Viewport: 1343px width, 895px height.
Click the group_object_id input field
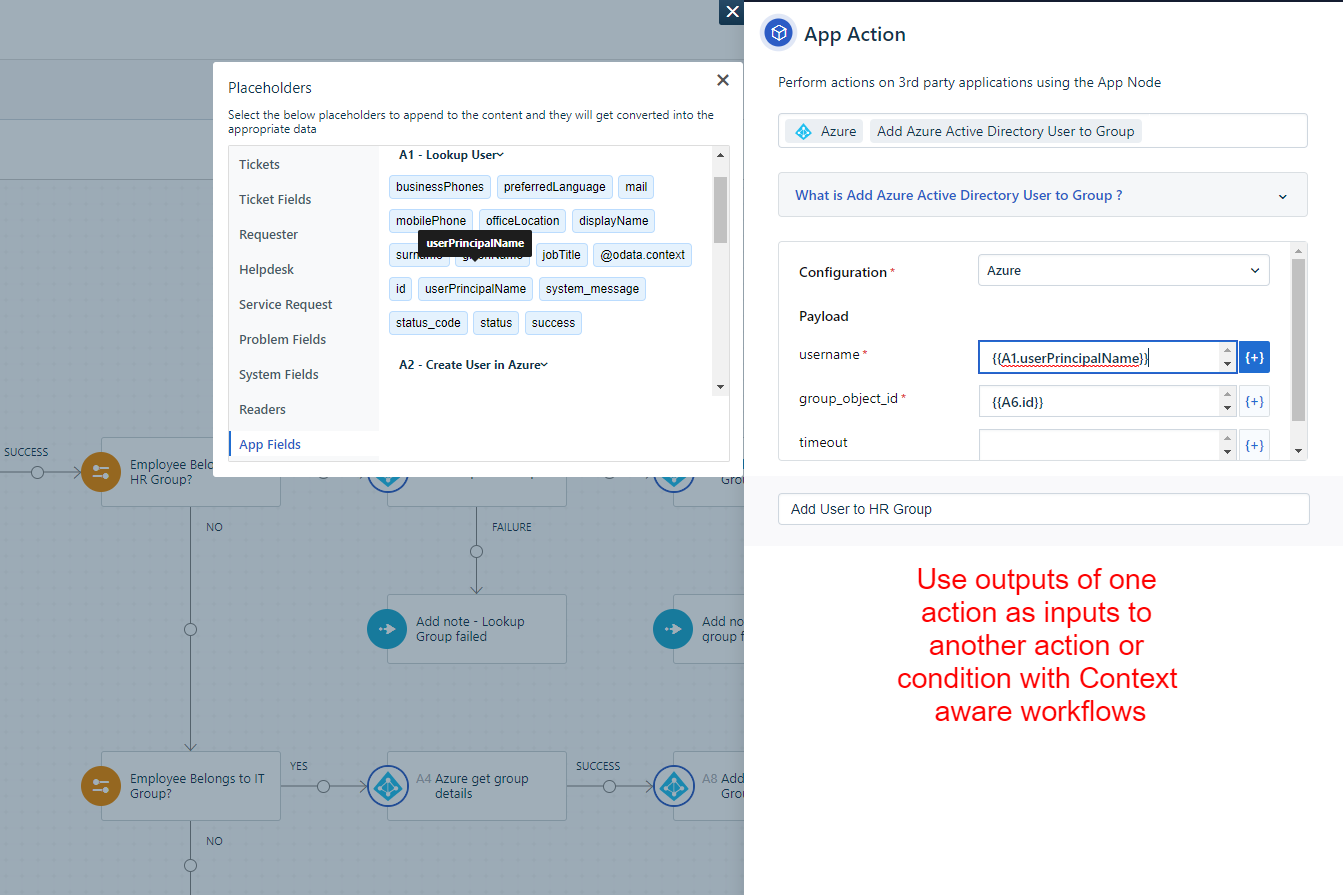pos(1107,401)
